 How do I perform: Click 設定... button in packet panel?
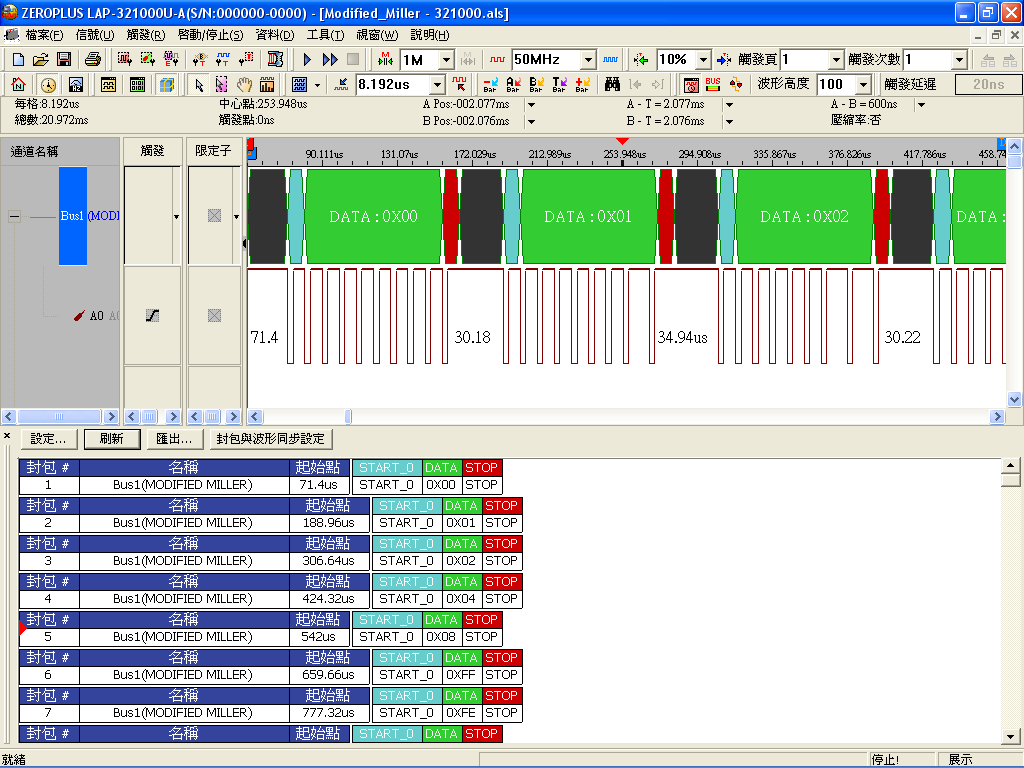(x=48, y=439)
